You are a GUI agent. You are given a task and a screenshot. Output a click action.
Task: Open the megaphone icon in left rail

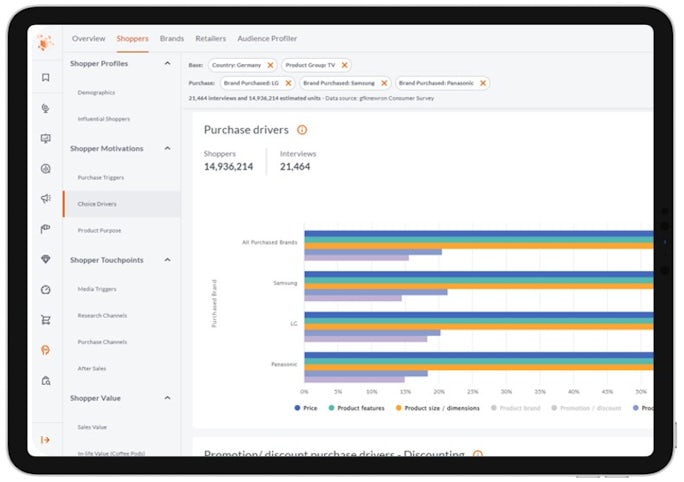point(45,199)
